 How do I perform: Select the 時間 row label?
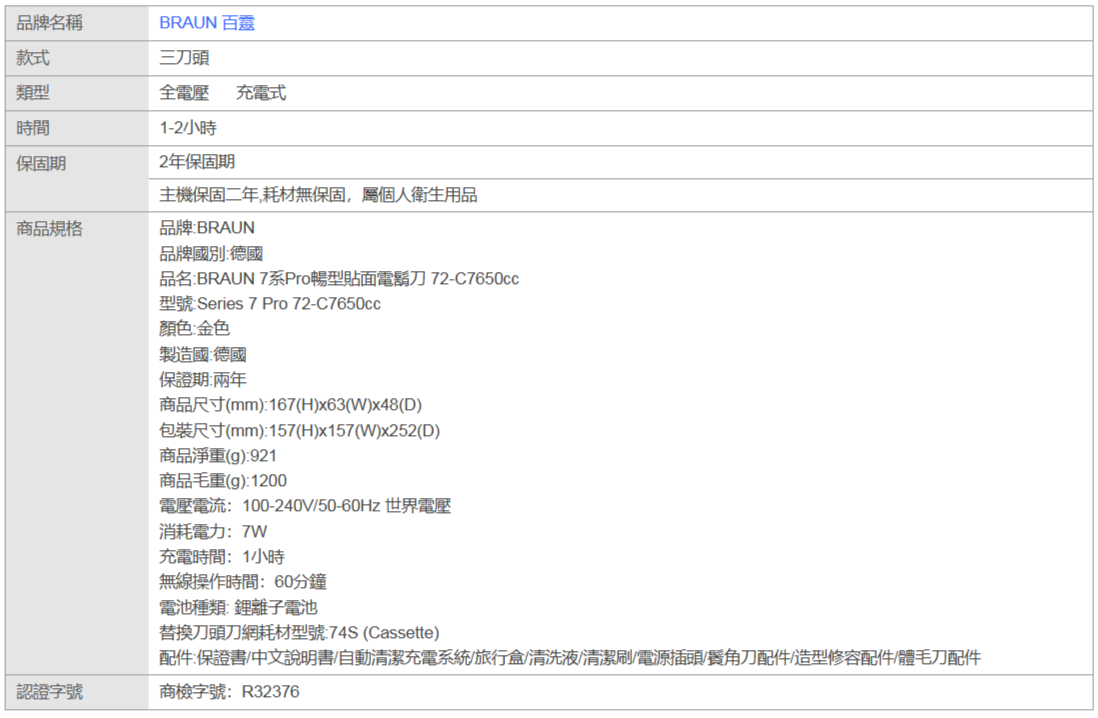click(32, 128)
